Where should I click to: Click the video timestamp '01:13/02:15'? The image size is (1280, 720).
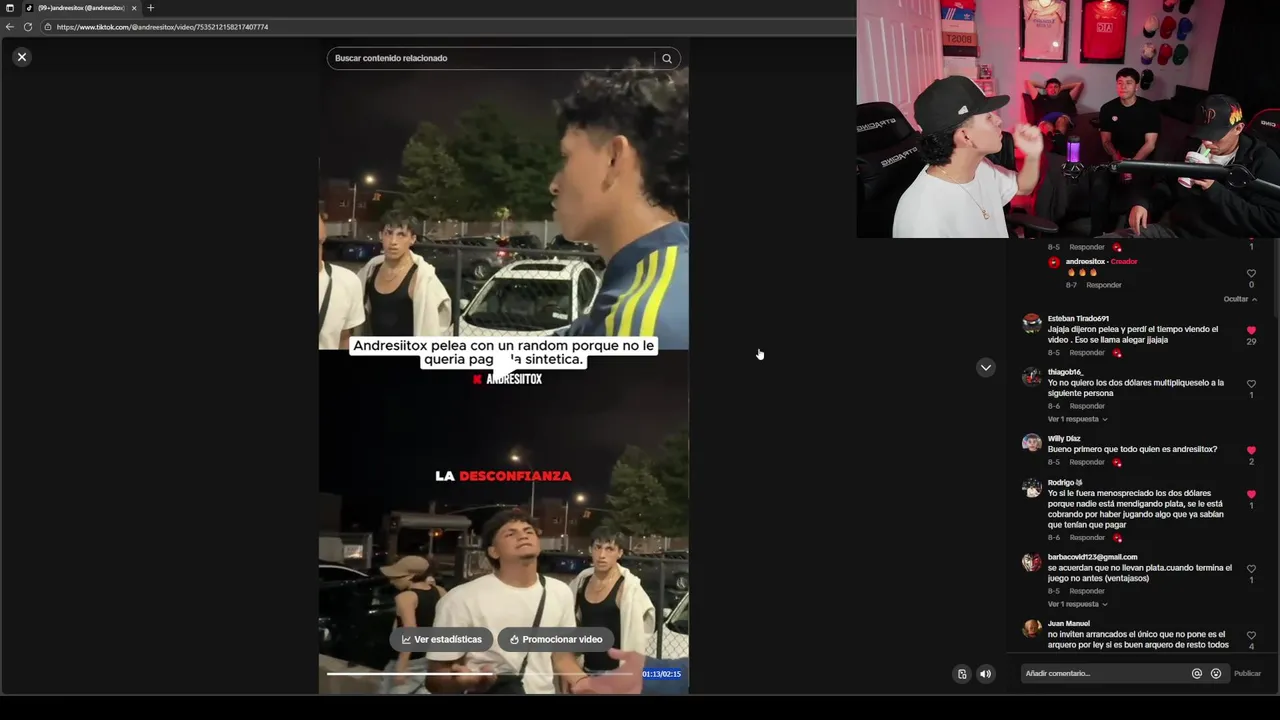[x=661, y=674]
